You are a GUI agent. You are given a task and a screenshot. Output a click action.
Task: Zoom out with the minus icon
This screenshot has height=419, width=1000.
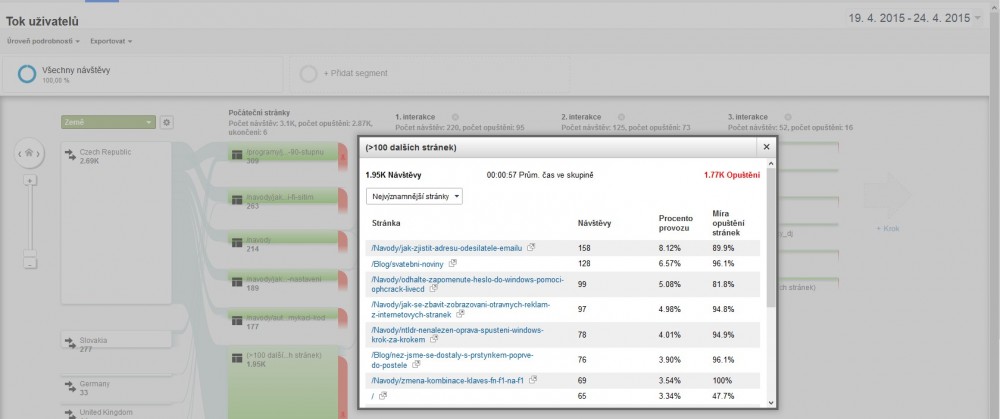(30, 263)
